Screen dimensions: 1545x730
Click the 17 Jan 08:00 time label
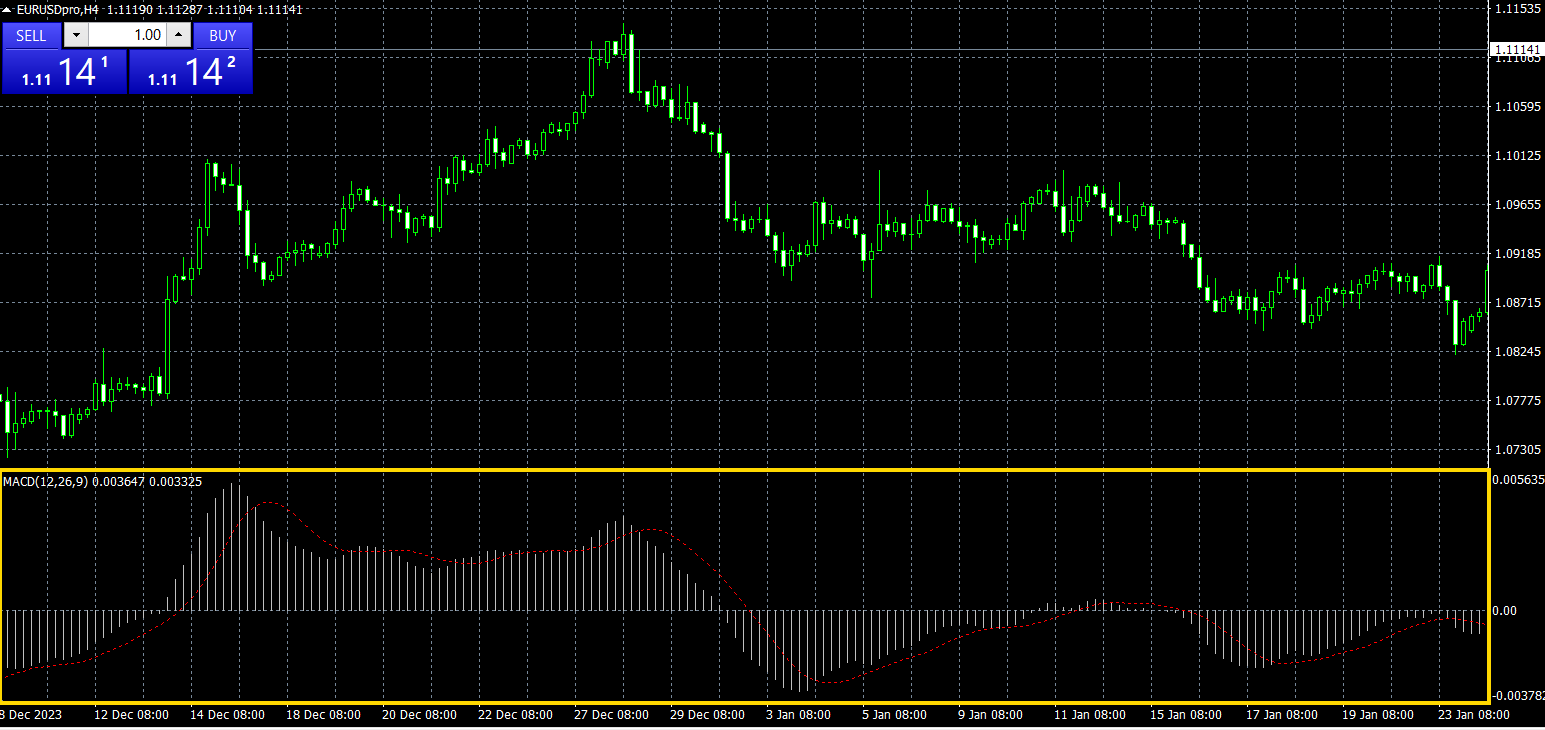[1281, 715]
